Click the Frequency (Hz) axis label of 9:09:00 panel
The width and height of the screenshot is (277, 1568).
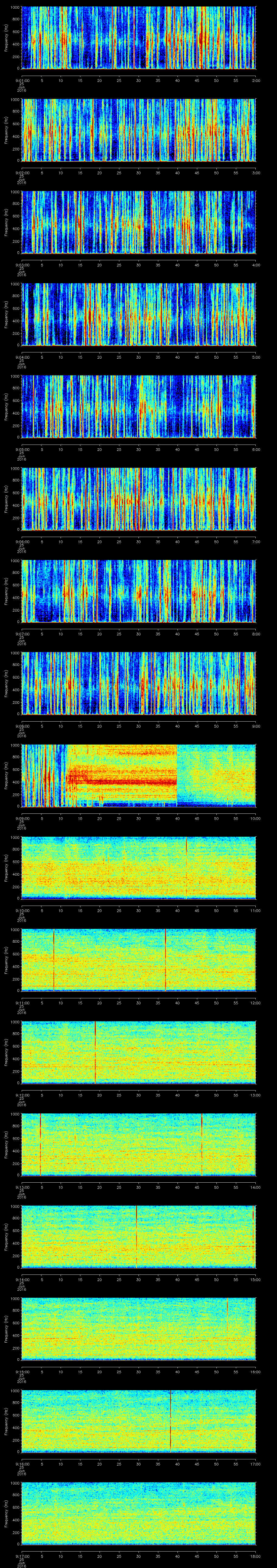coord(6,775)
